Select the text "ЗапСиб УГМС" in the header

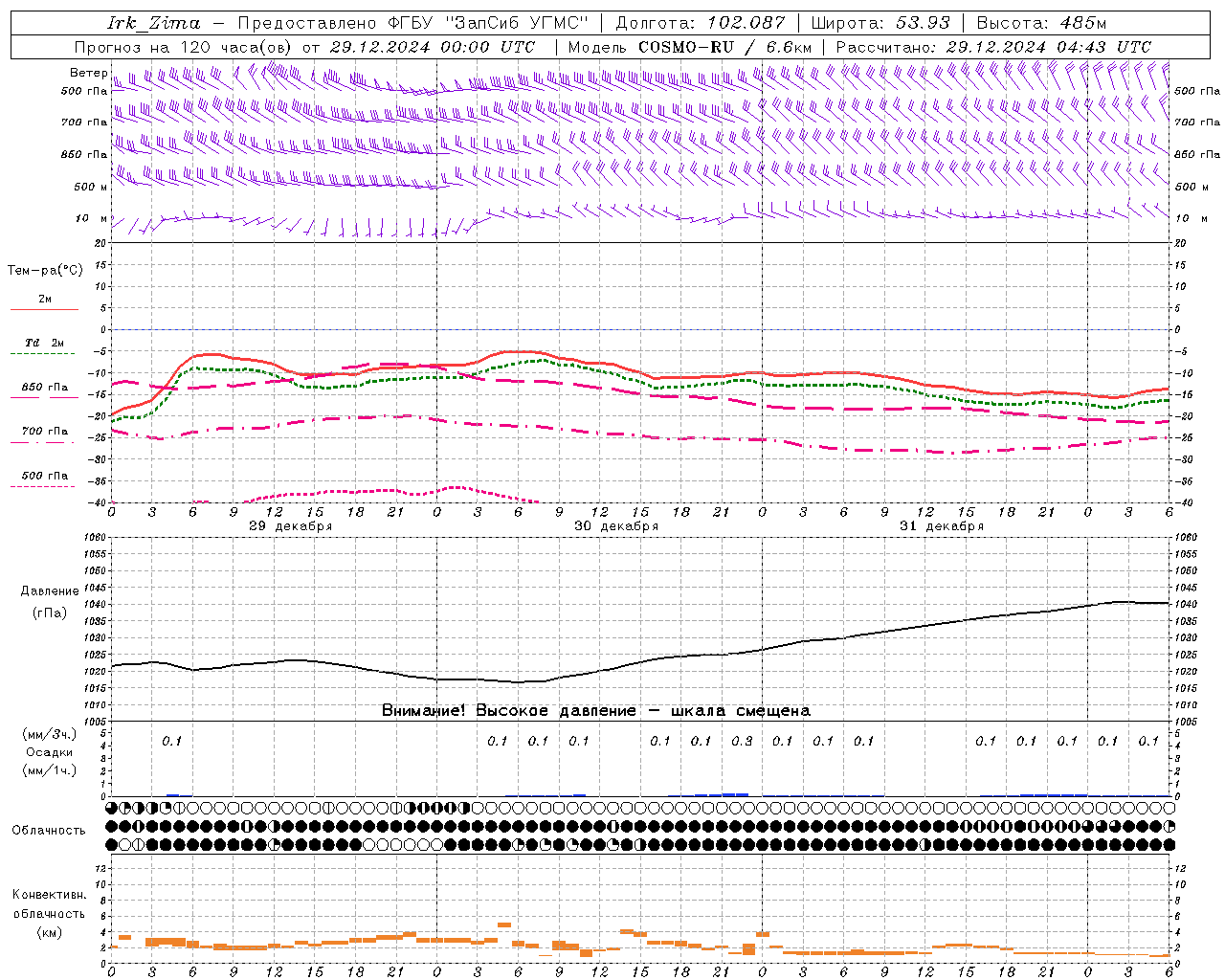tap(517, 23)
